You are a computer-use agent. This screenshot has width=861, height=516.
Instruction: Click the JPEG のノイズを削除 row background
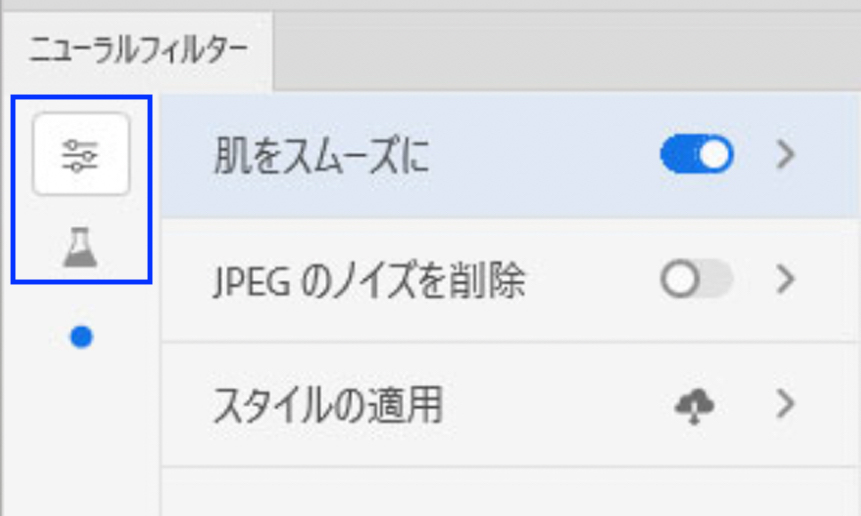590,281
